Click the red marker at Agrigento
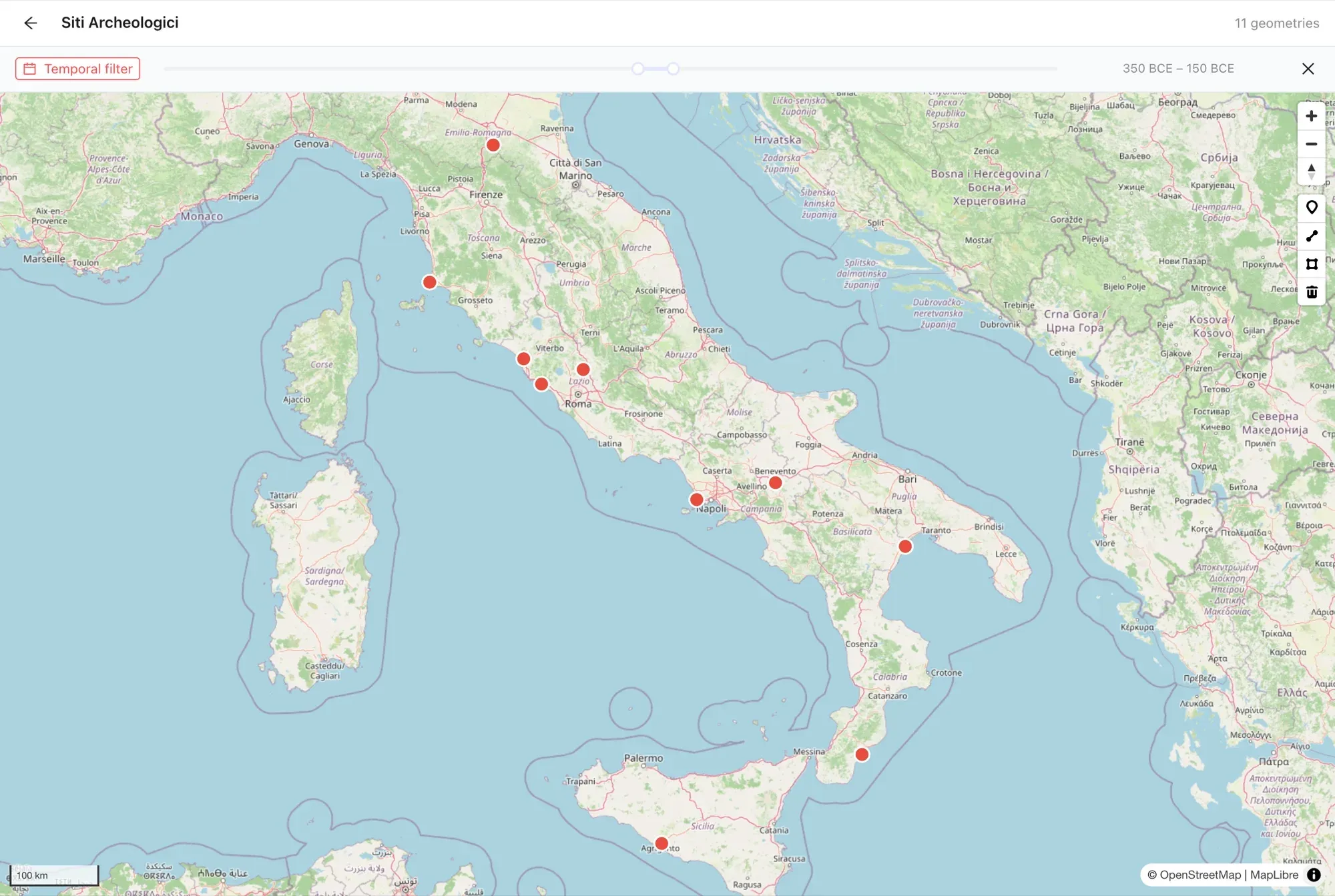 pos(661,843)
